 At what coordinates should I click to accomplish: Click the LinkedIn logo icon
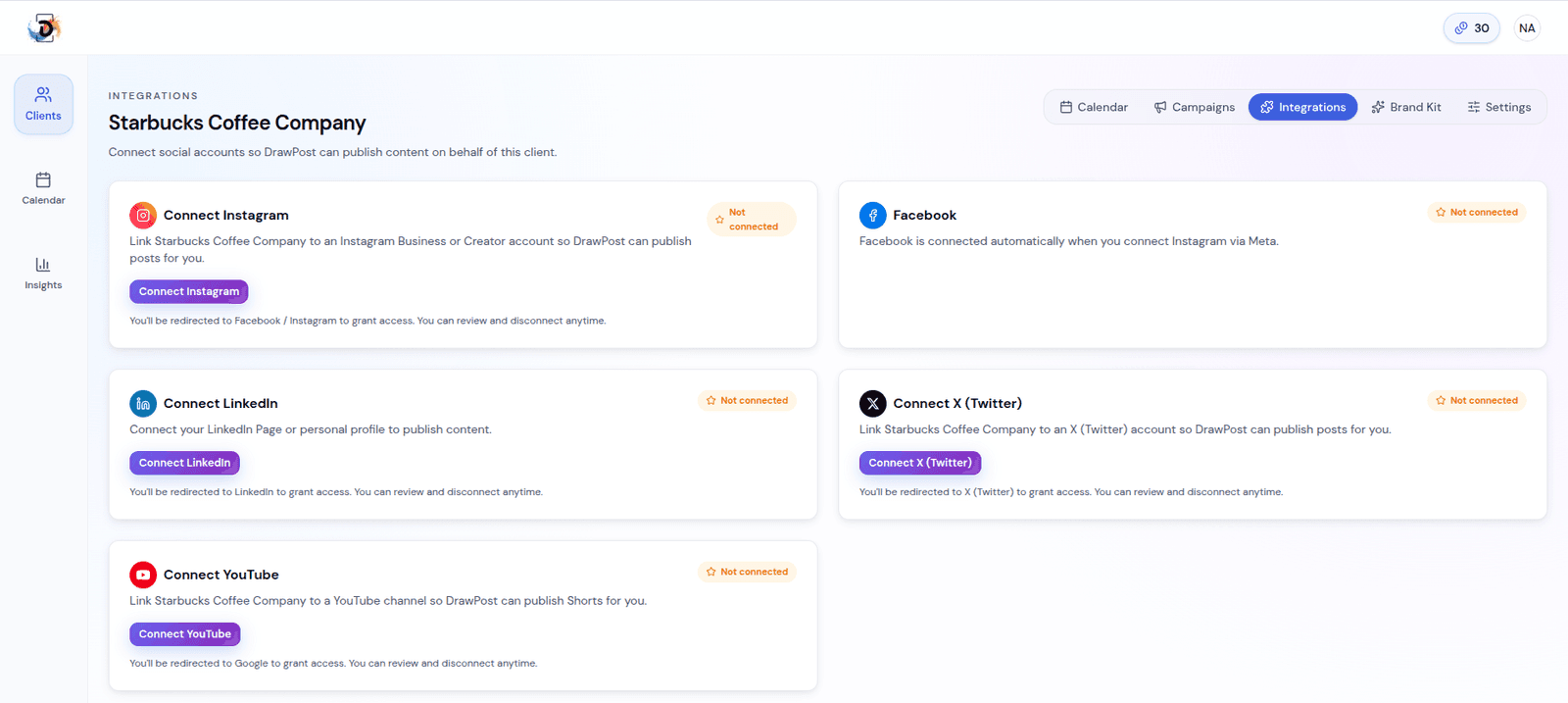click(143, 403)
